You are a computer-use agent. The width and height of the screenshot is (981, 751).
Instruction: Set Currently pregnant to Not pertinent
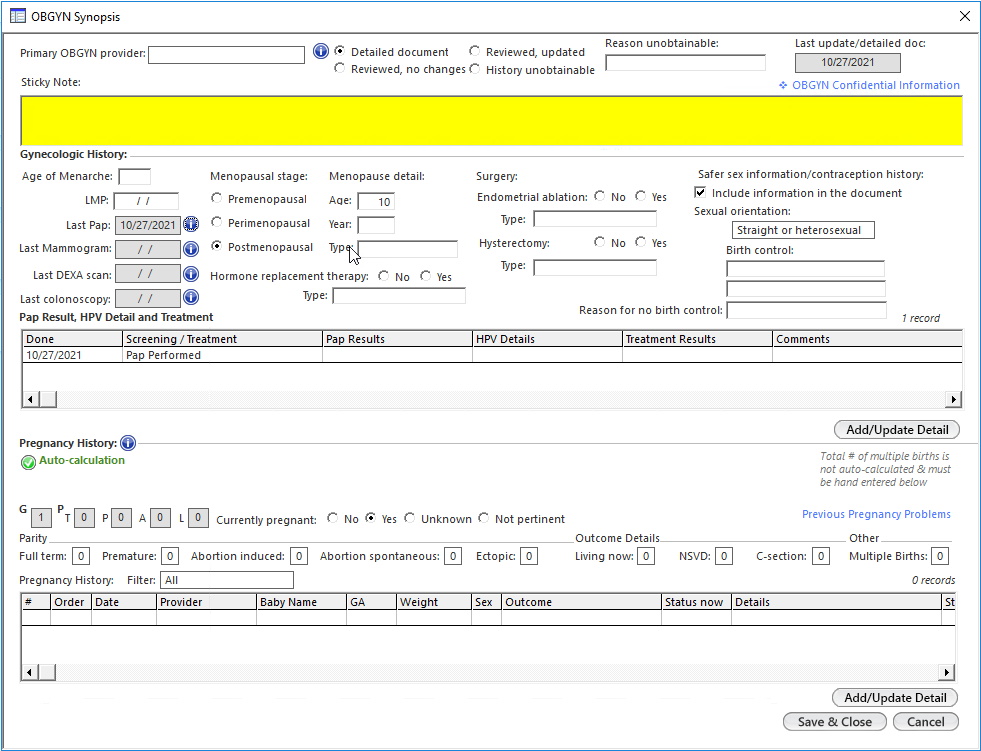(484, 518)
